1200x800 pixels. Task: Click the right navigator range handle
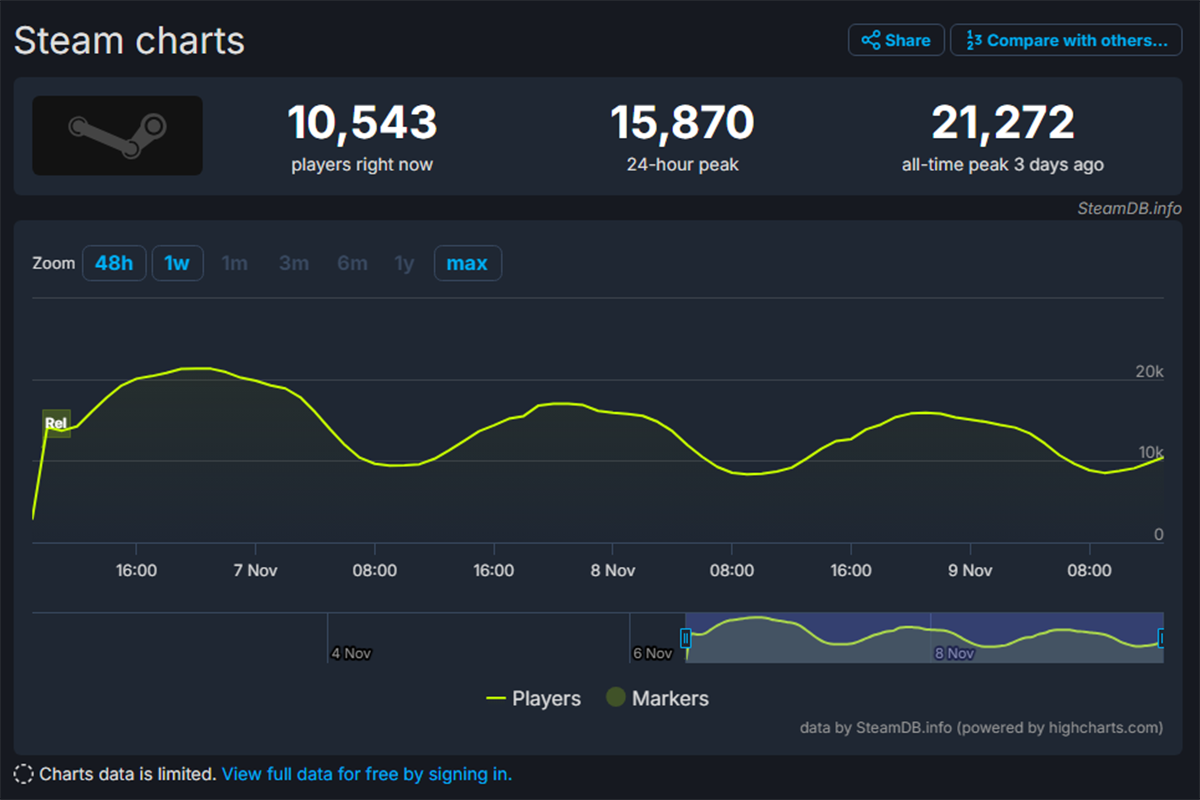pos(1162,638)
